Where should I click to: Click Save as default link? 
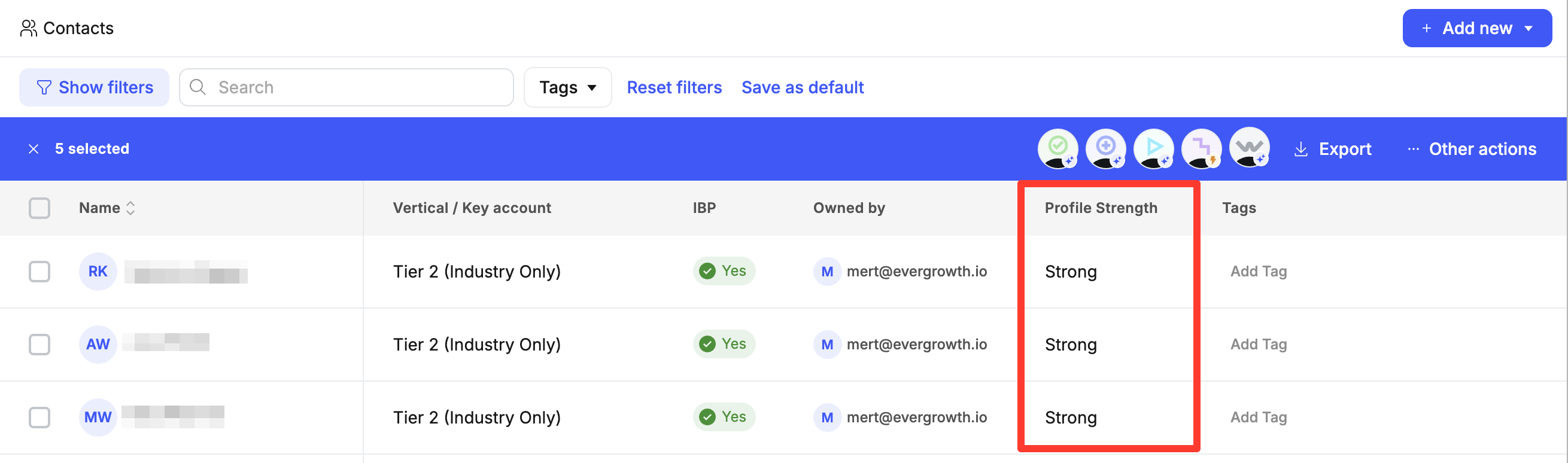point(801,87)
